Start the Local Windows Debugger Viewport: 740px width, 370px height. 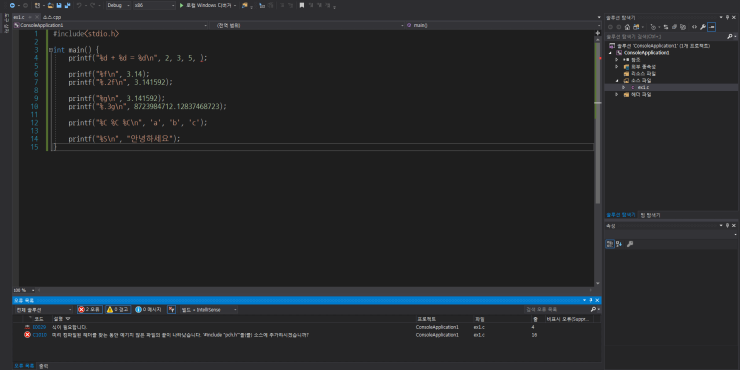[x=208, y=5]
